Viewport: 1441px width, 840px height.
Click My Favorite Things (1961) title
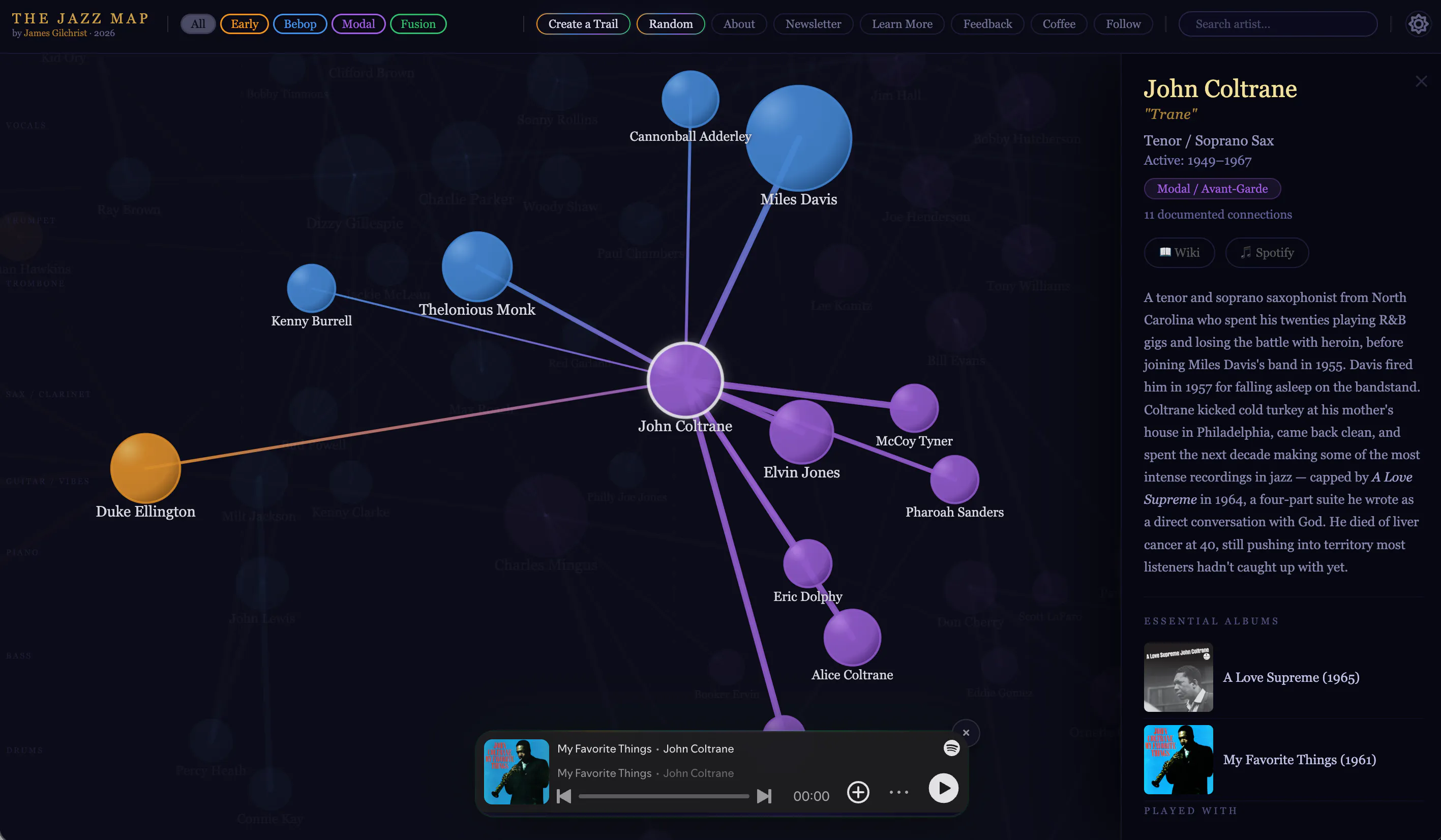click(1299, 759)
